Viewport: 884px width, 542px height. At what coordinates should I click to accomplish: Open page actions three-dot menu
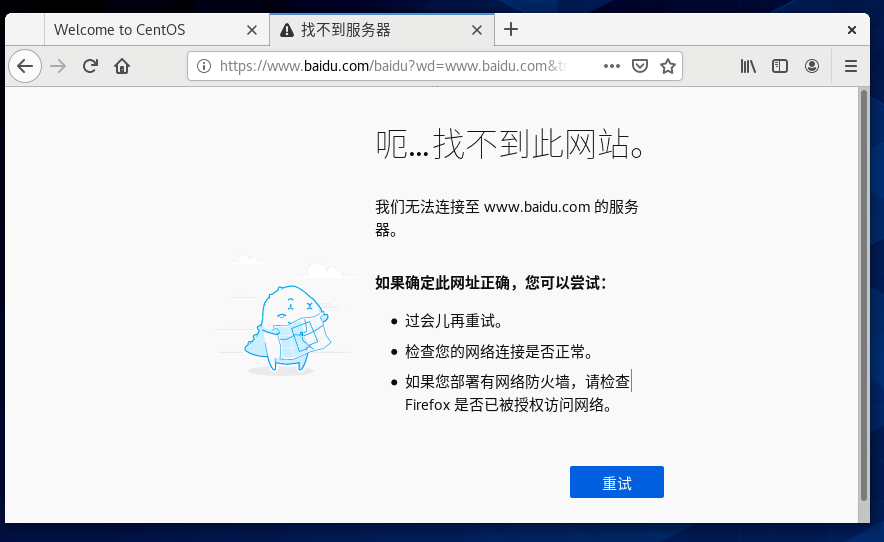pos(612,66)
